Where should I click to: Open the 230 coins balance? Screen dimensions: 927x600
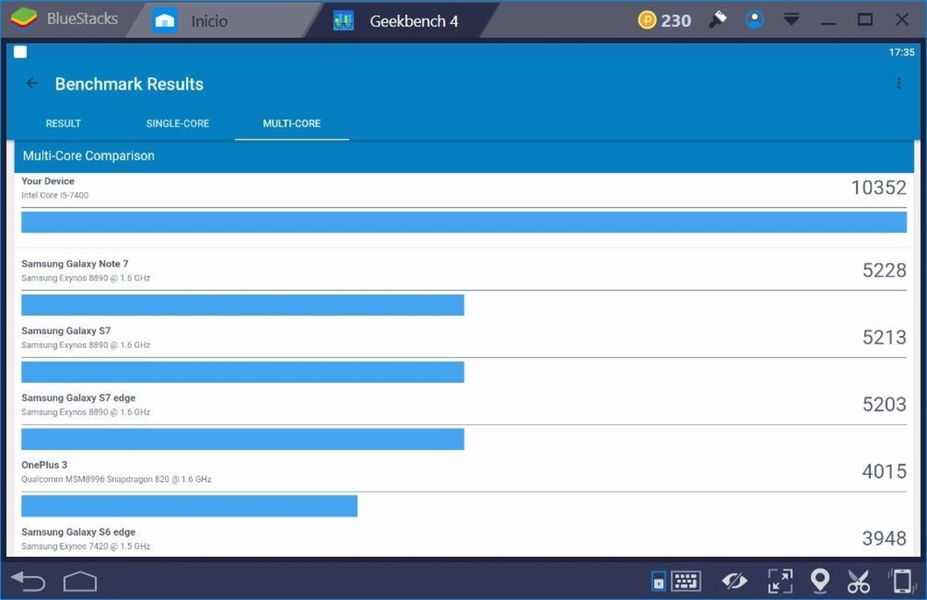coord(665,21)
